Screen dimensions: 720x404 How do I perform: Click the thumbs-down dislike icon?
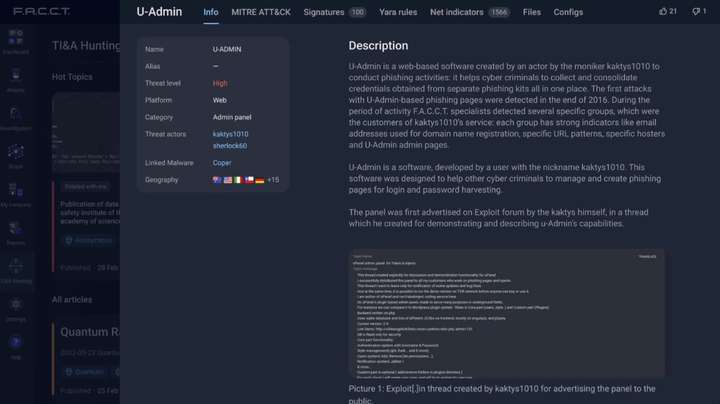pyautogui.click(x=696, y=11)
